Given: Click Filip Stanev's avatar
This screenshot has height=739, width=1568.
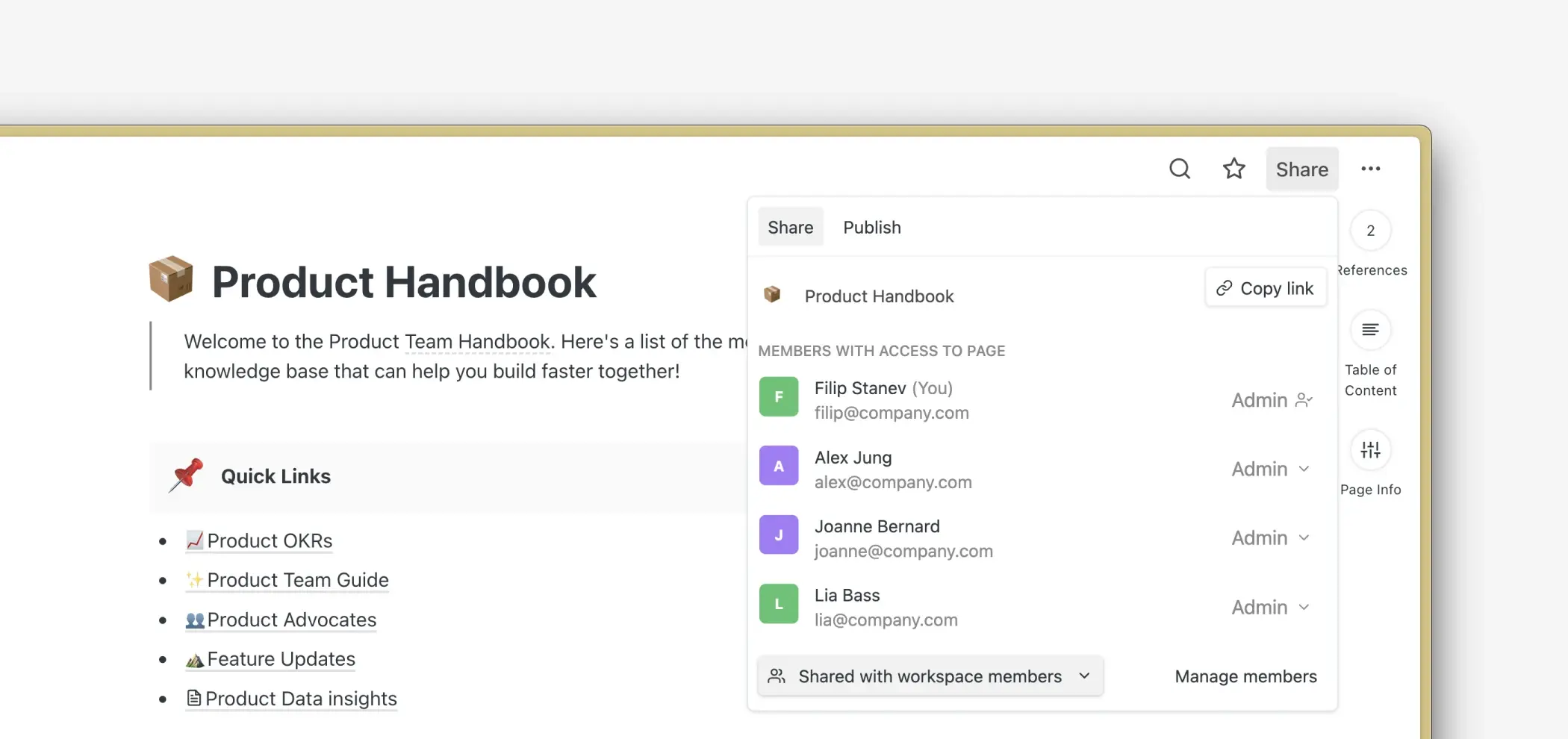Looking at the screenshot, I should click(779, 396).
